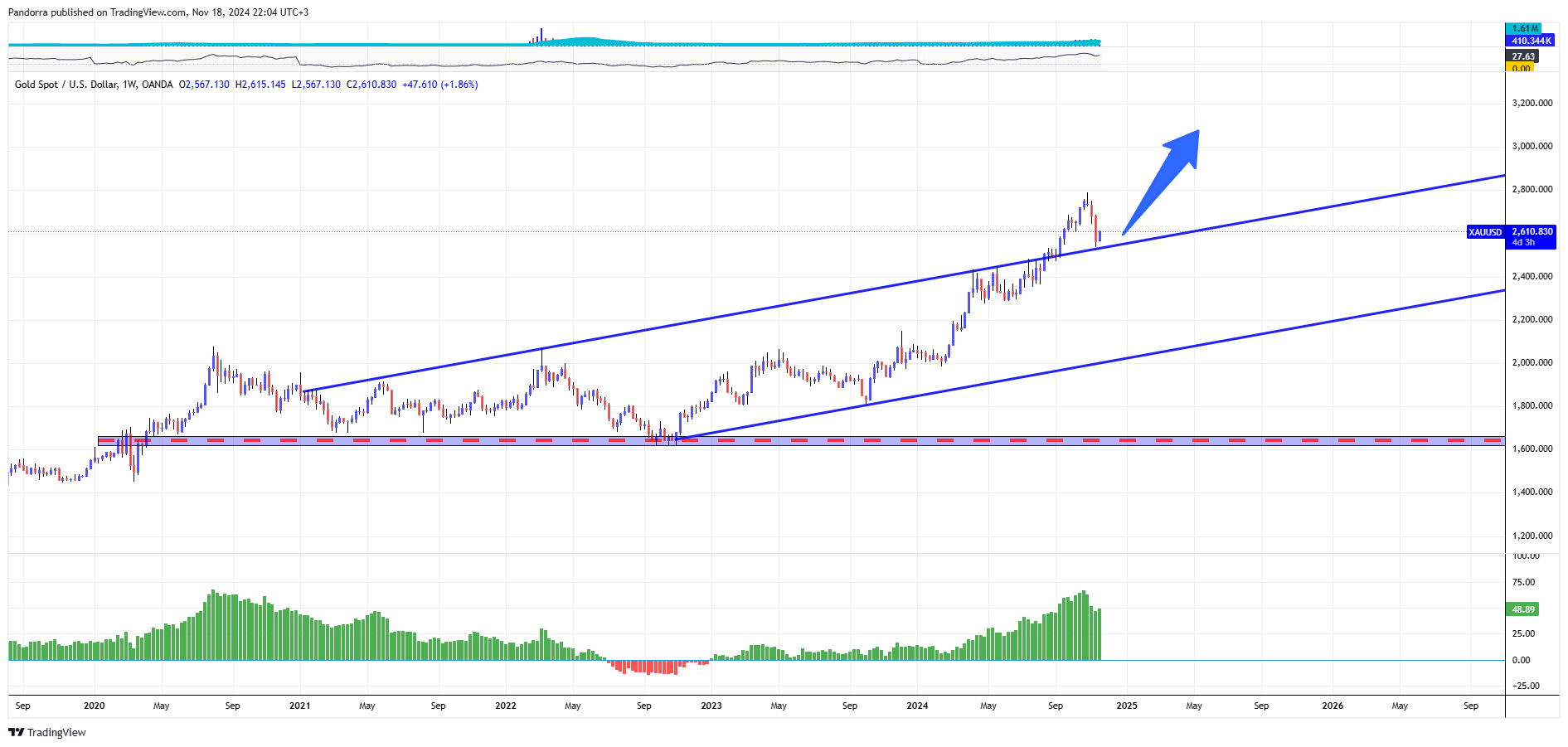Click the 2,000.000 price axis label

pos(1532,363)
